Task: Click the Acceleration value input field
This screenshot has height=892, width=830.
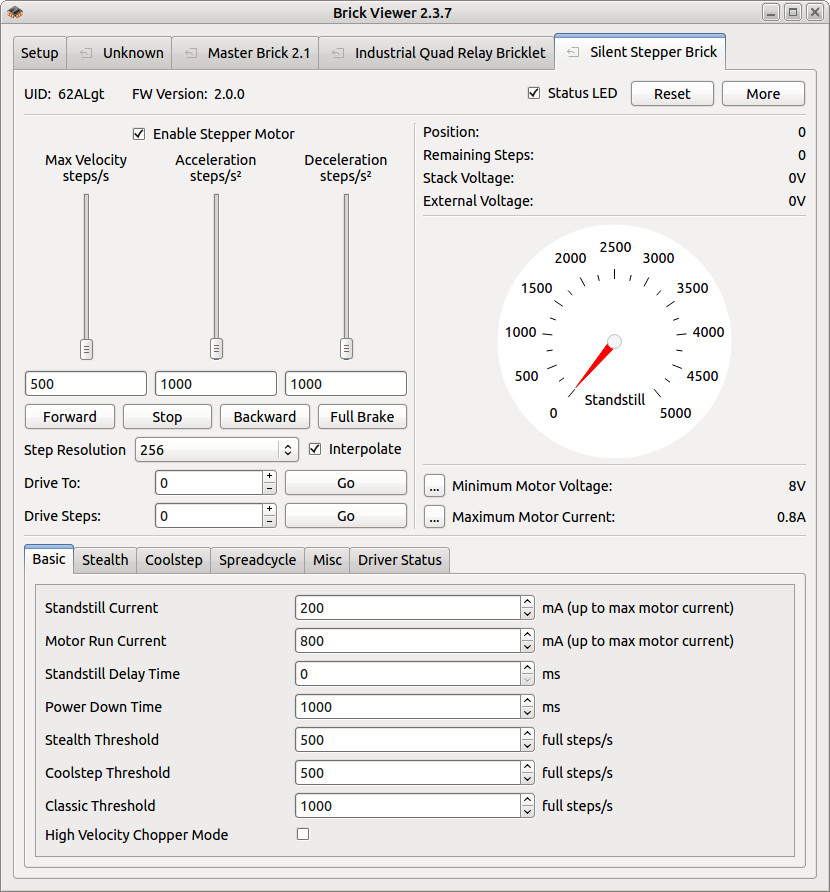Action: click(x=215, y=384)
